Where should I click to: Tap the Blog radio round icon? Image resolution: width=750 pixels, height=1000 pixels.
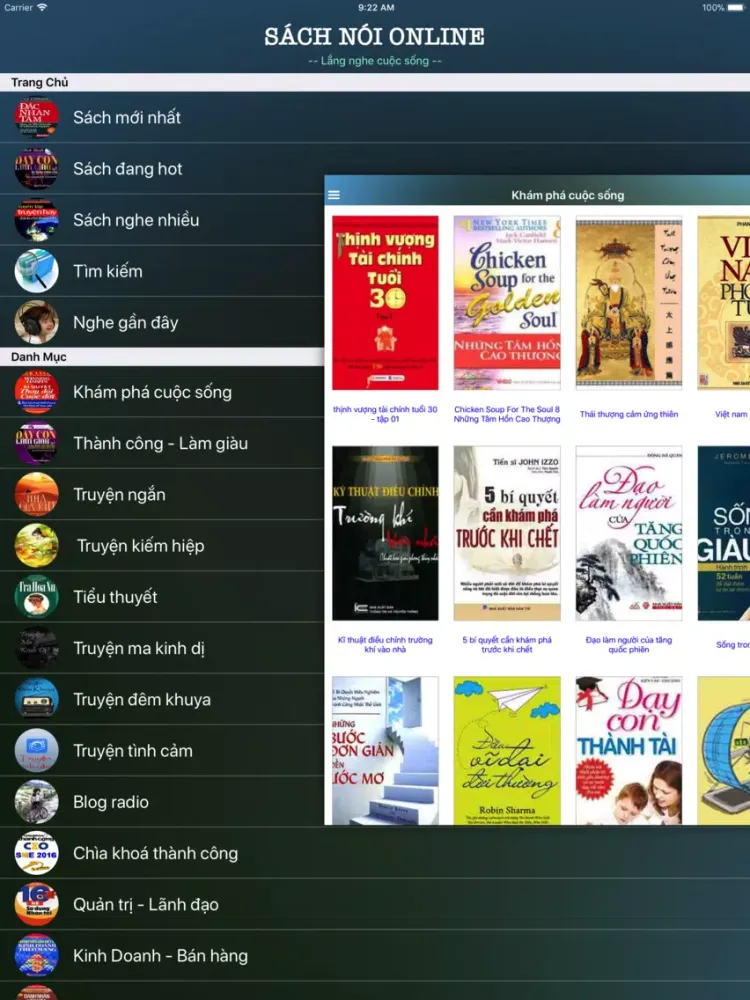coord(36,802)
